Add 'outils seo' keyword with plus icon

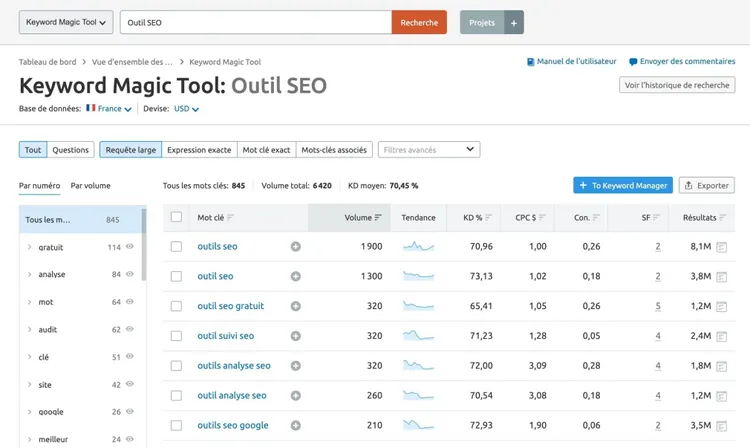point(296,247)
